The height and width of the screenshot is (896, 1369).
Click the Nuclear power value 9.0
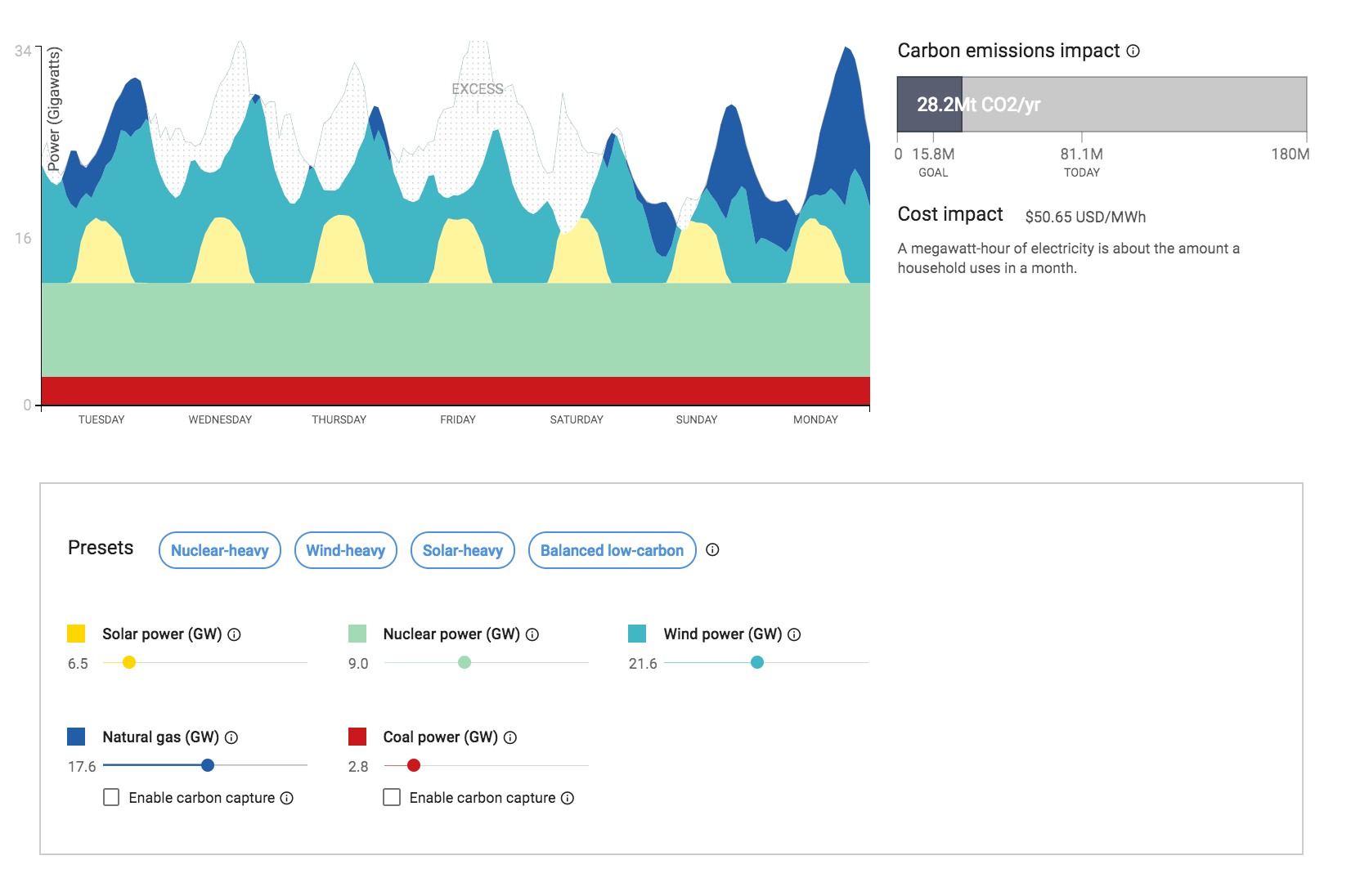[358, 664]
